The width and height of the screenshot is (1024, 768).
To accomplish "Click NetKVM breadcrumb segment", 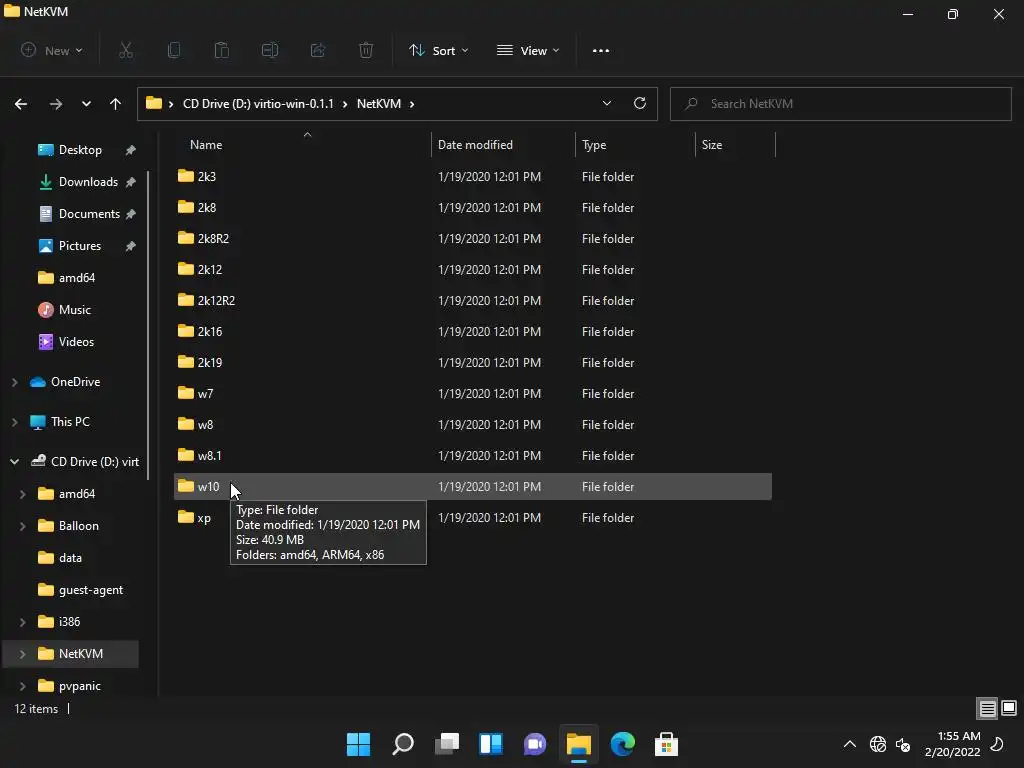I will click(379, 104).
